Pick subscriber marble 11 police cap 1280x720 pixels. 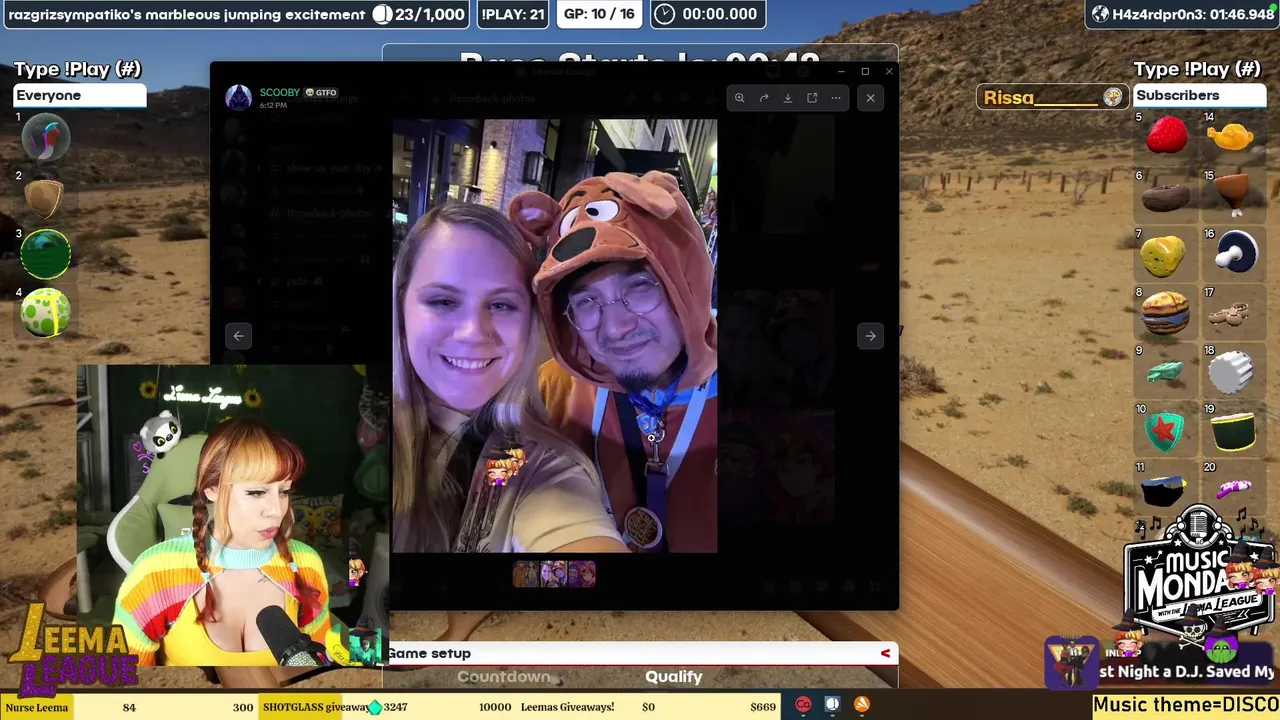(x=1165, y=490)
